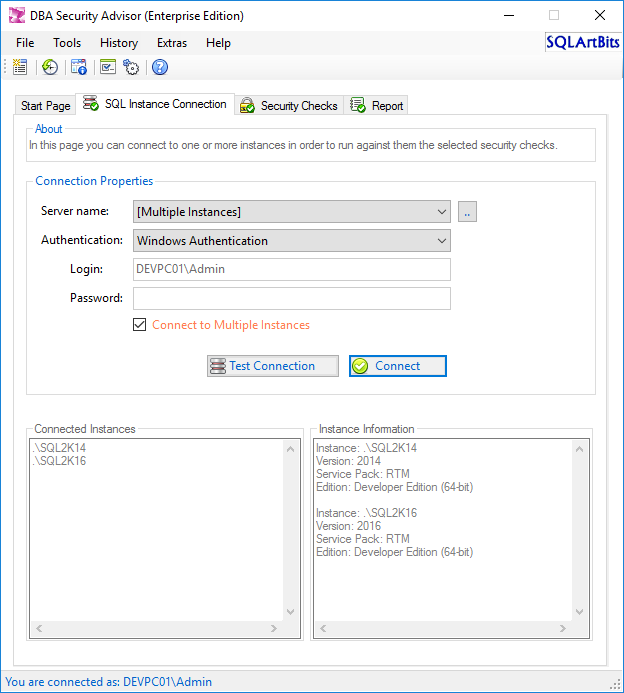Image resolution: width=624 pixels, height=693 pixels.
Task: Click Connected Instances scroll left arrow
Action: click(39, 628)
